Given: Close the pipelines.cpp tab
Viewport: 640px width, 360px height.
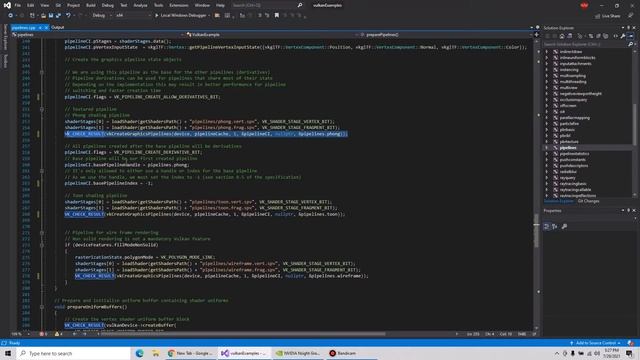Looking at the screenshot, I should (x=47, y=28).
